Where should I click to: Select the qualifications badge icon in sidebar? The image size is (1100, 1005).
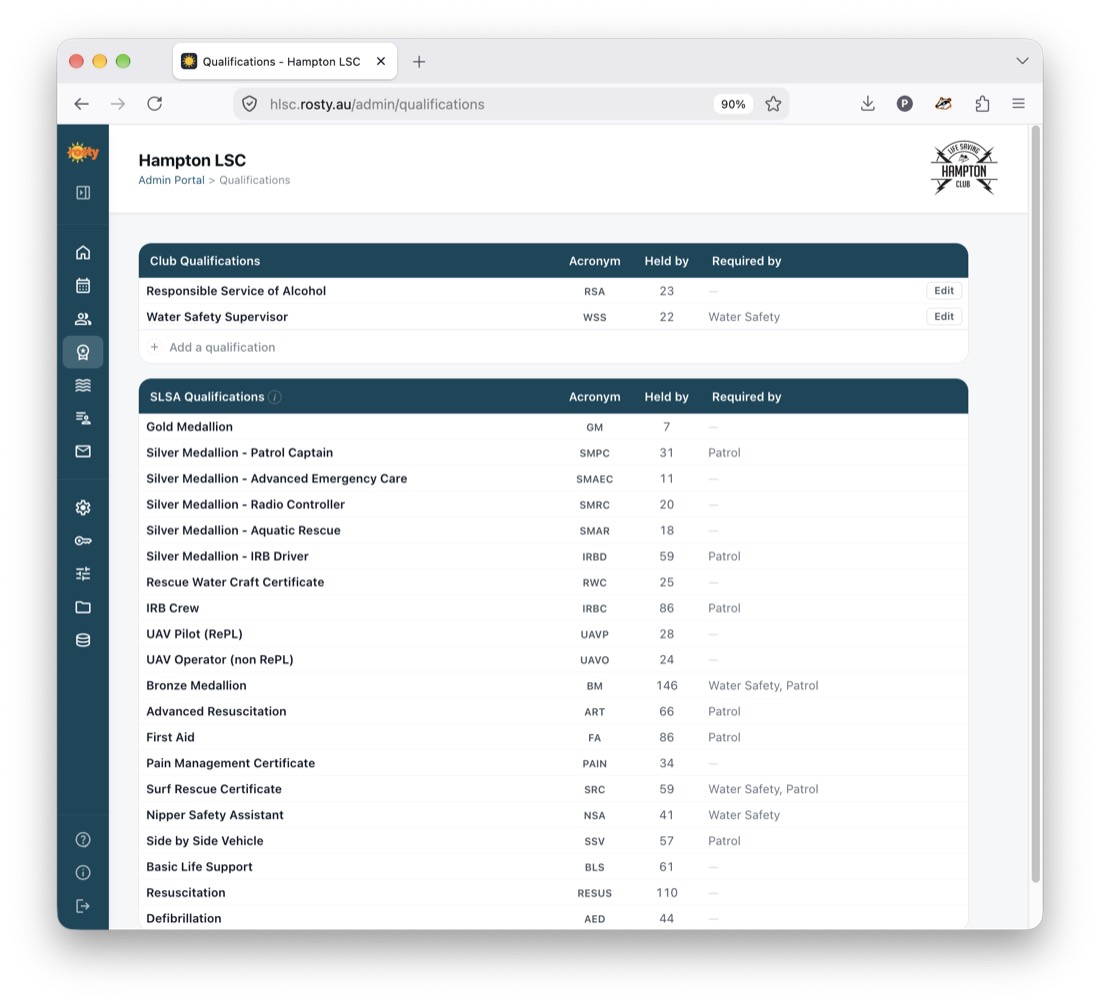[x=83, y=352]
